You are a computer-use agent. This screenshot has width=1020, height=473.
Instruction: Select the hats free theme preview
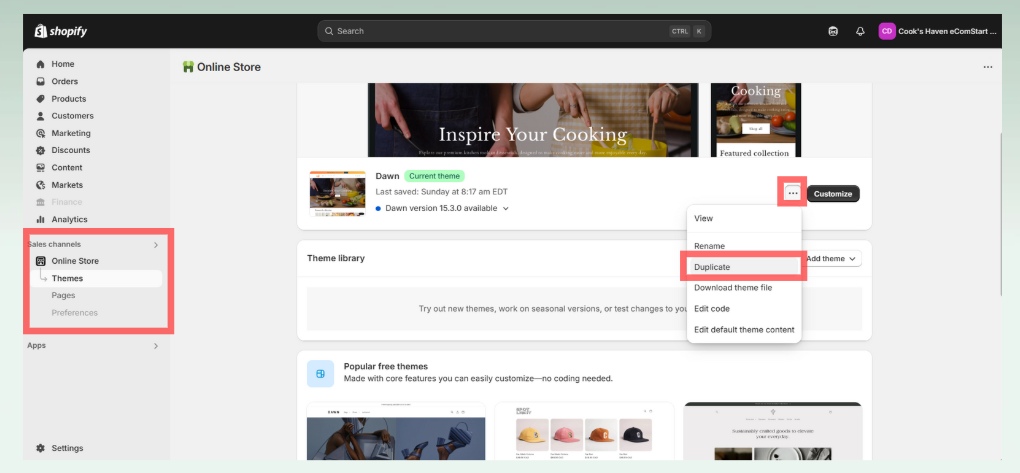click(x=584, y=431)
